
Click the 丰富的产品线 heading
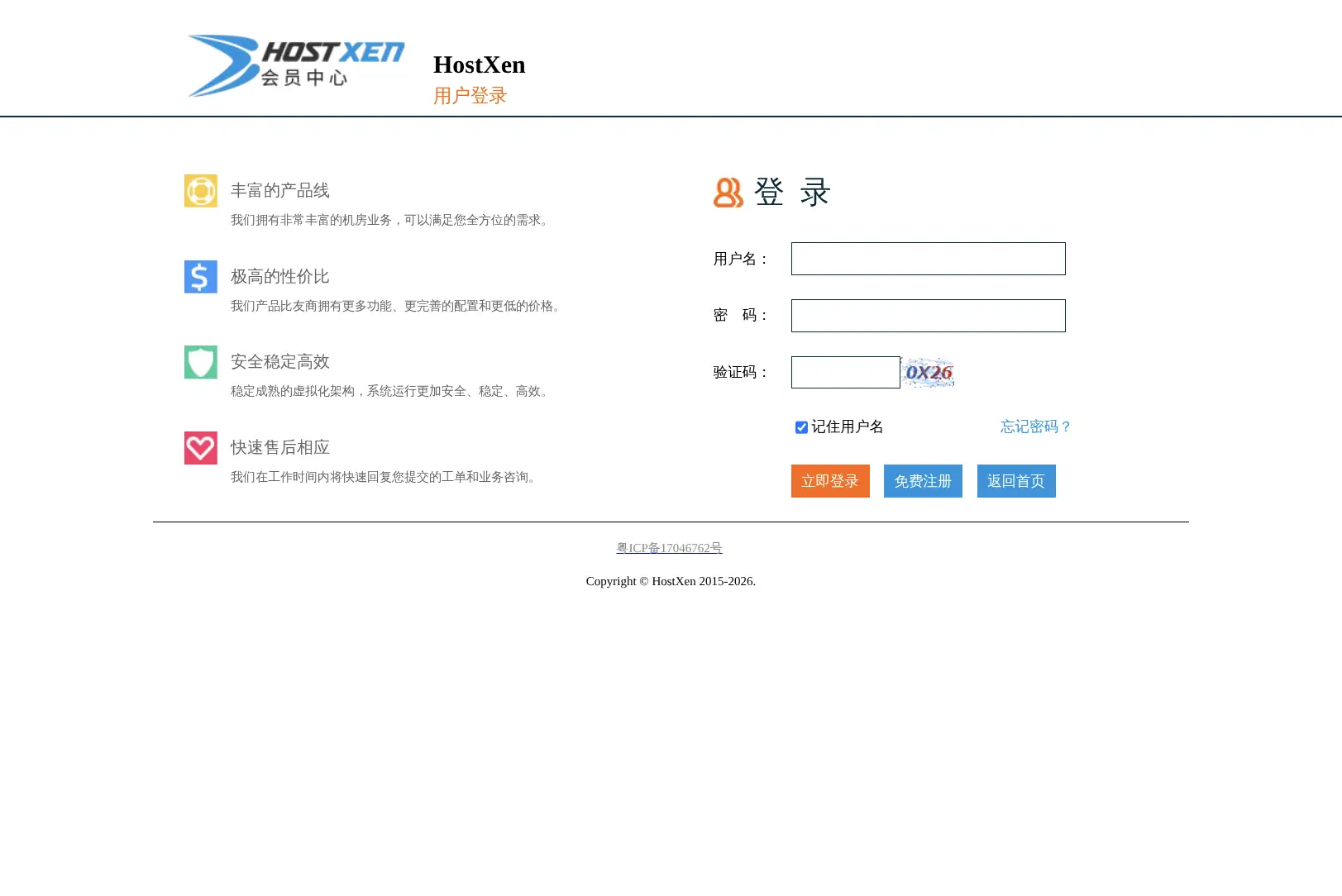pos(280,191)
